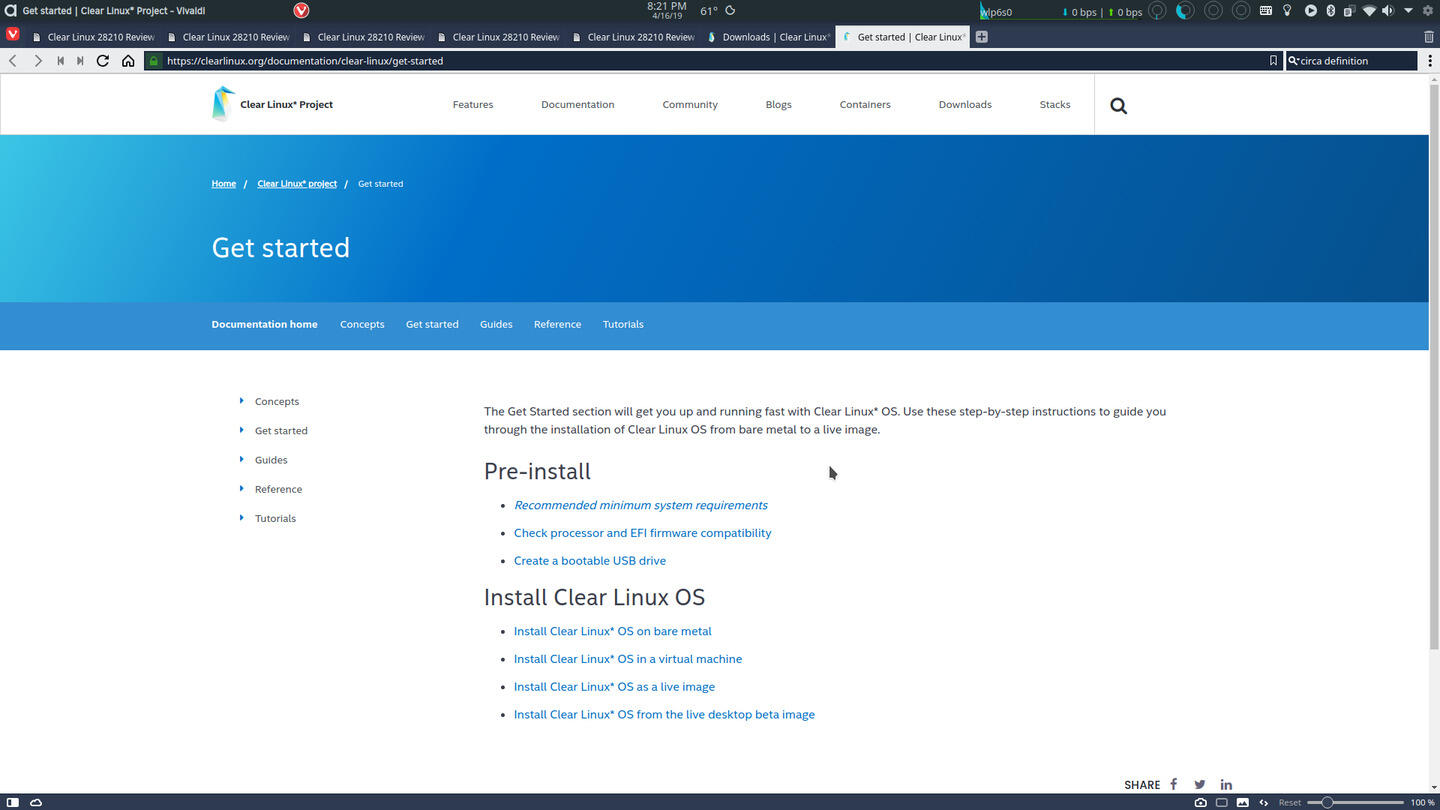Go forward to the next page
This screenshot has width=1440, height=810.
tap(38, 61)
